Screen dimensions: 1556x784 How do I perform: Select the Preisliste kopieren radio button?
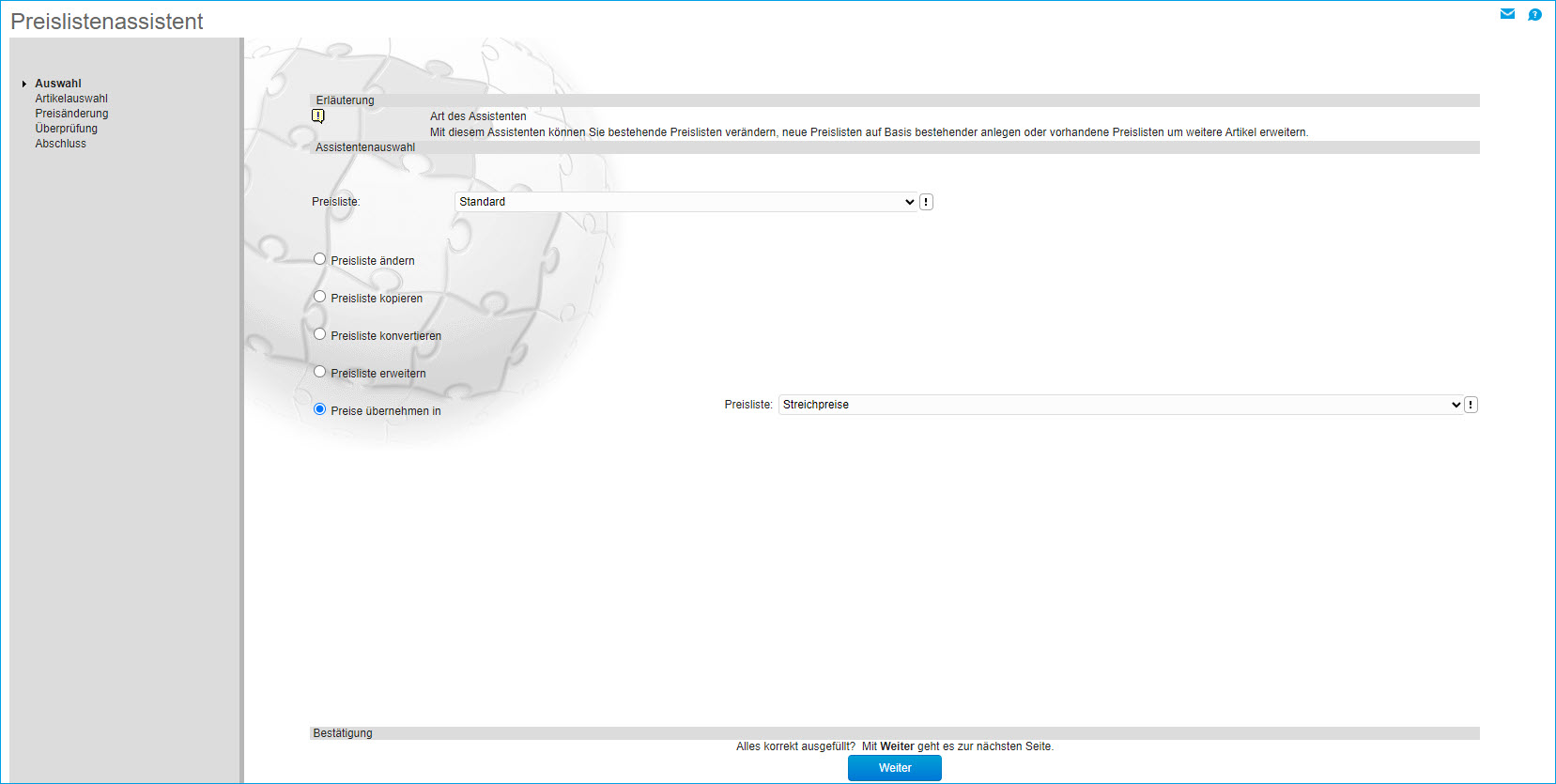tap(320, 297)
